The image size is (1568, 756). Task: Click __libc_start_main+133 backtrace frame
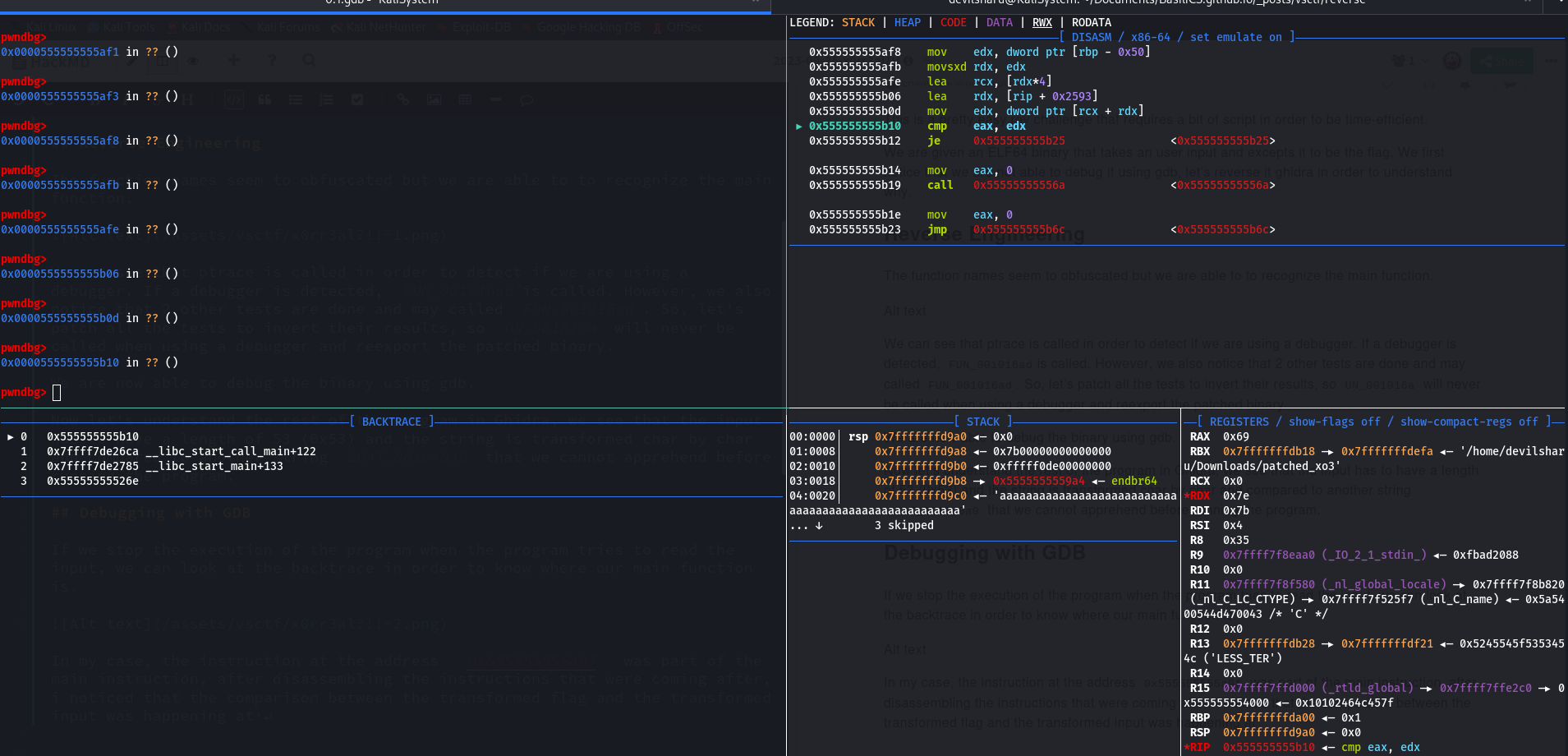pos(214,467)
